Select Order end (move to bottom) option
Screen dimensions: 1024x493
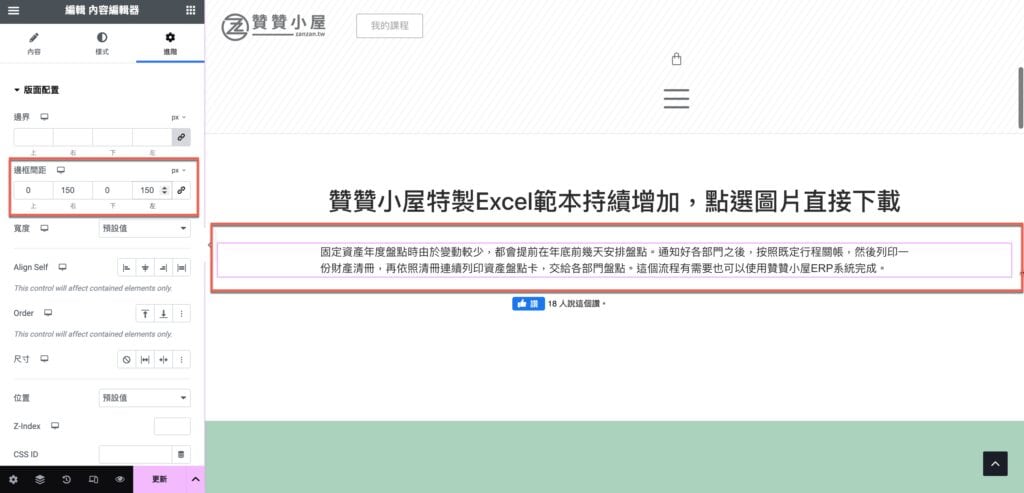[x=163, y=313]
